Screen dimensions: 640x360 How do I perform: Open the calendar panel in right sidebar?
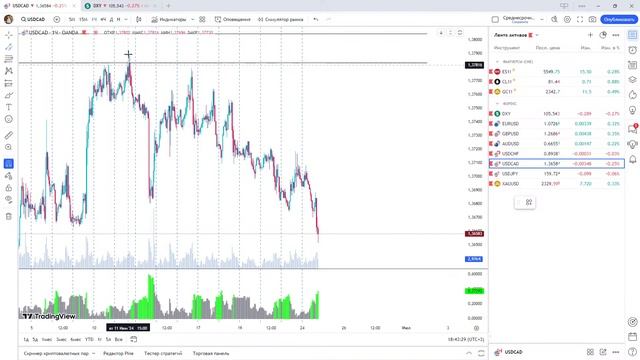pos(633,337)
